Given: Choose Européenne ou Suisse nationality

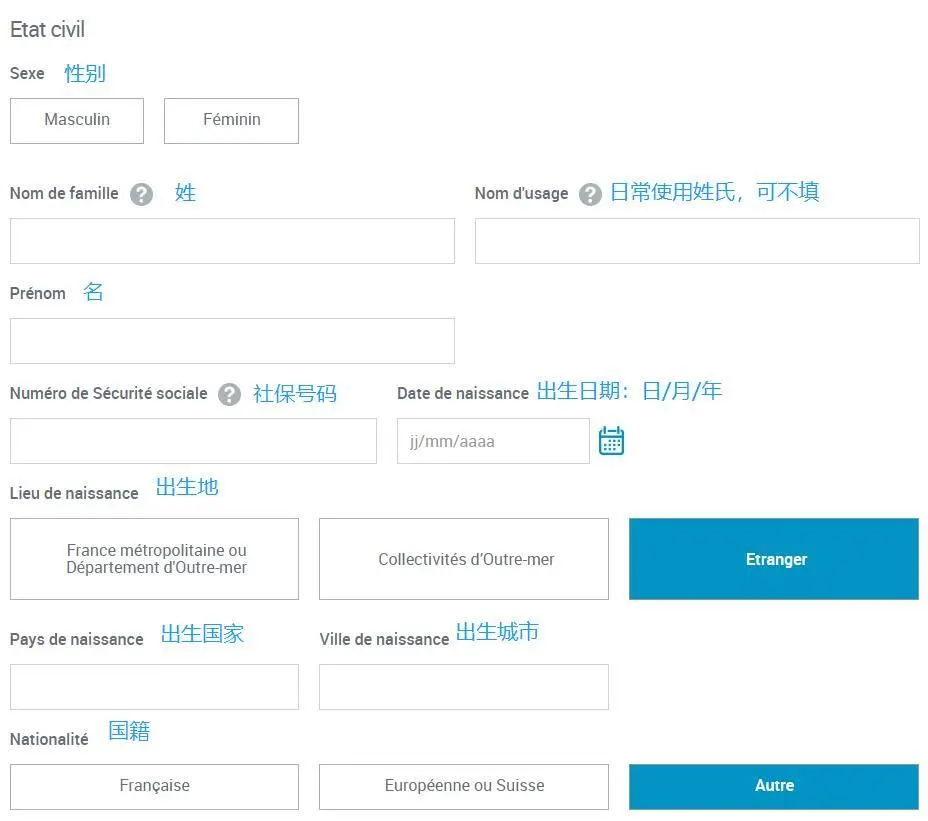Looking at the screenshot, I should tap(463, 786).
